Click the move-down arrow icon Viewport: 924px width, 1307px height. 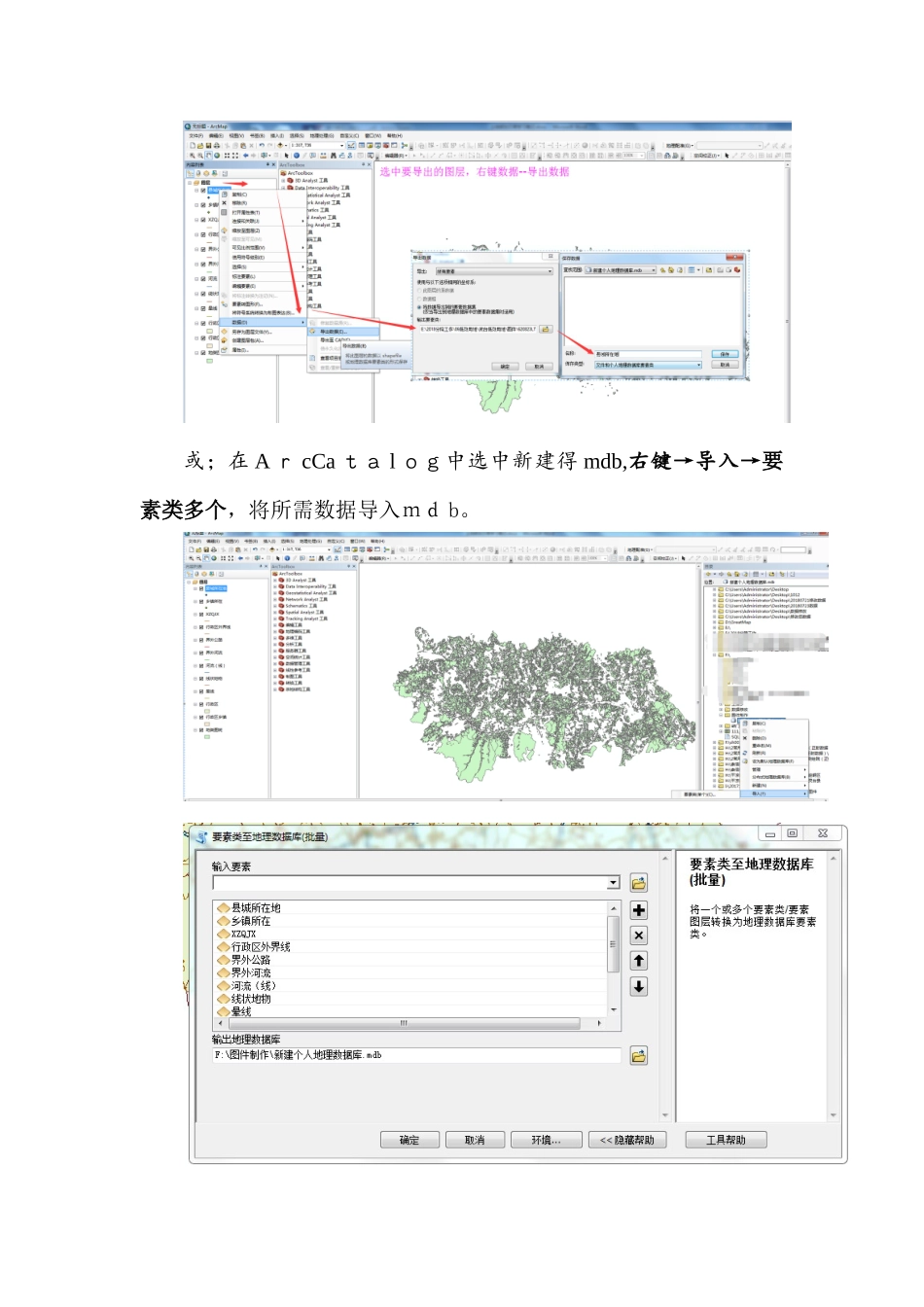[x=638, y=986]
